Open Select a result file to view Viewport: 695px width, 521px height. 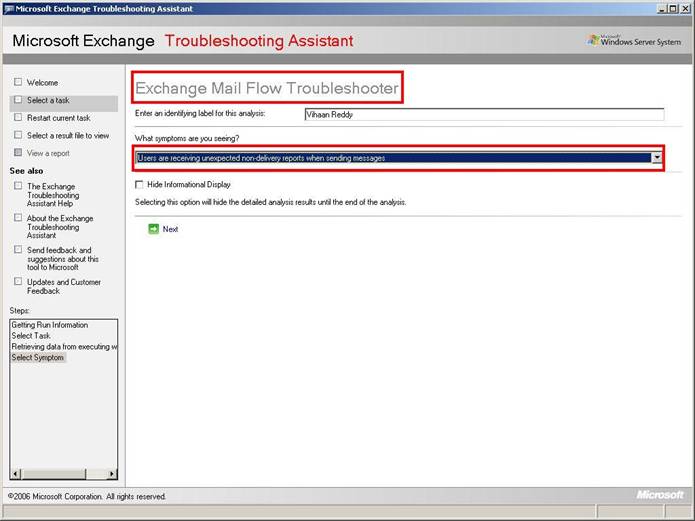tap(68, 136)
